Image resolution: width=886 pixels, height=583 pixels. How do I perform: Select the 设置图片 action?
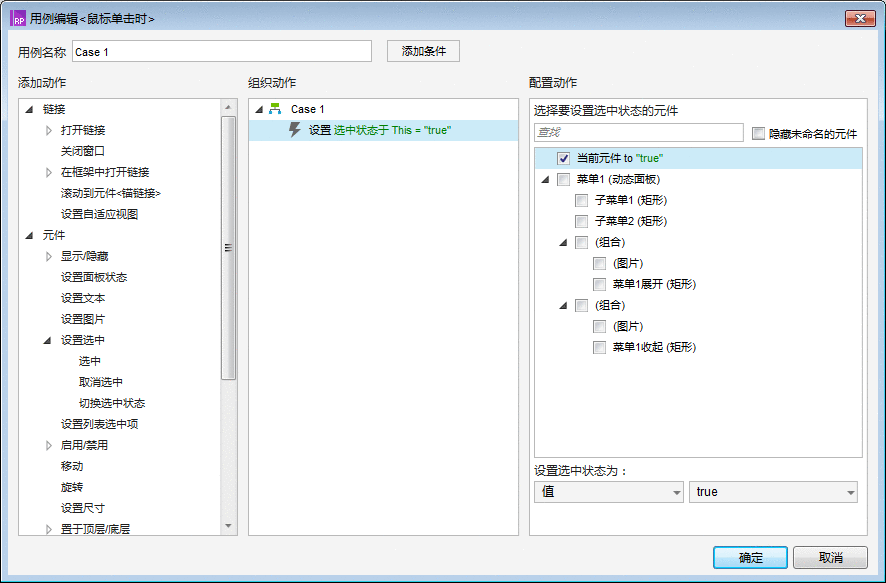point(83,319)
